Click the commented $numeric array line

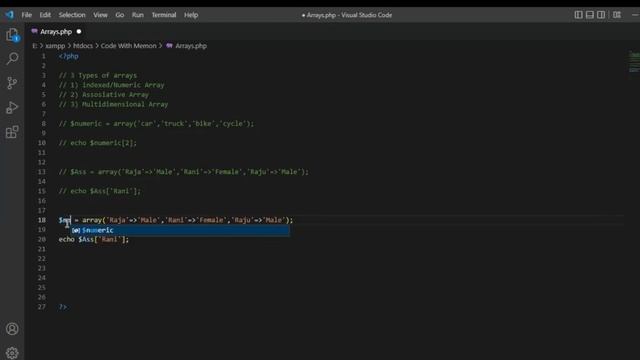point(156,124)
